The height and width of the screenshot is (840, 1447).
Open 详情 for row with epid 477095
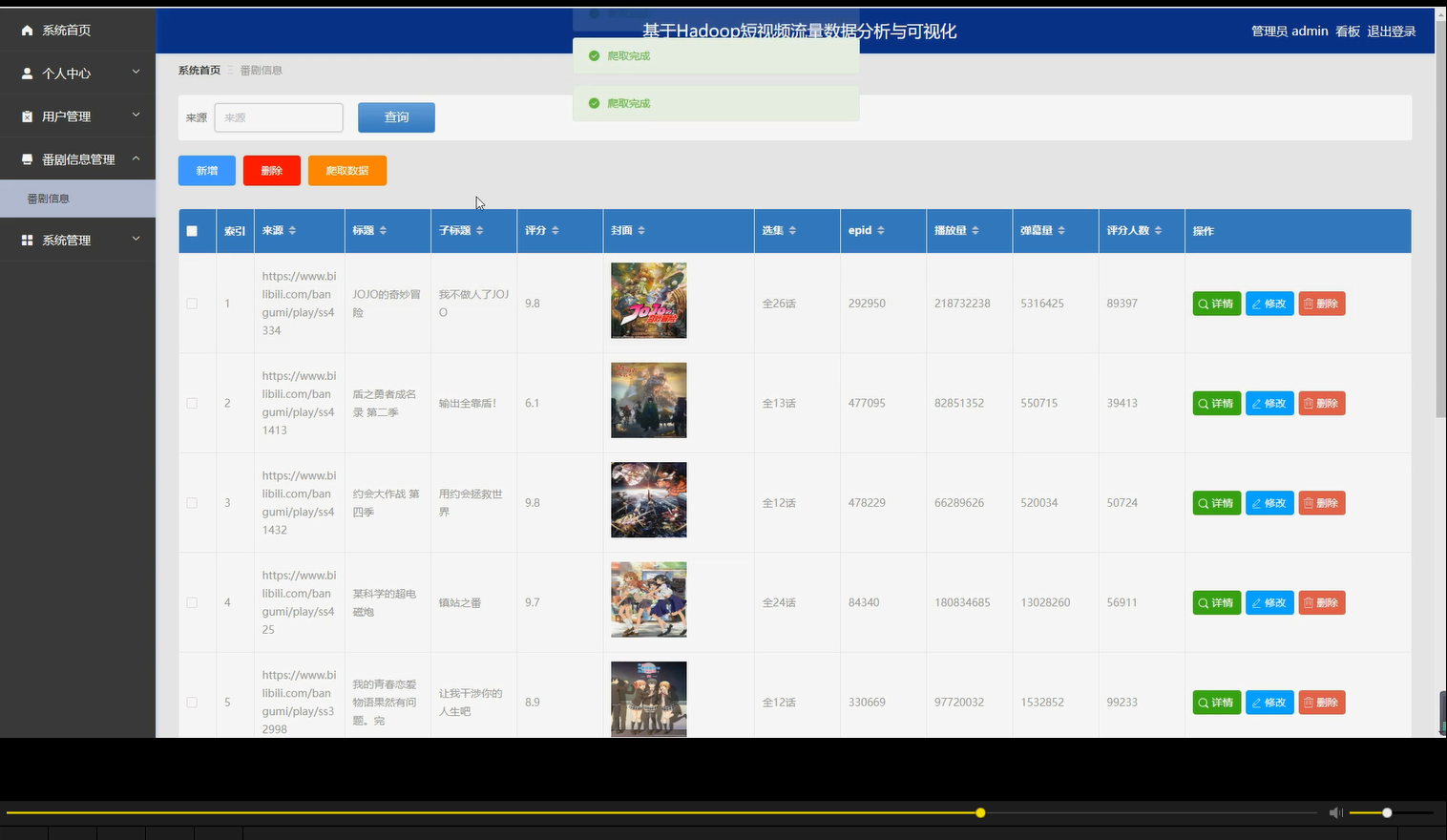[x=1217, y=404]
